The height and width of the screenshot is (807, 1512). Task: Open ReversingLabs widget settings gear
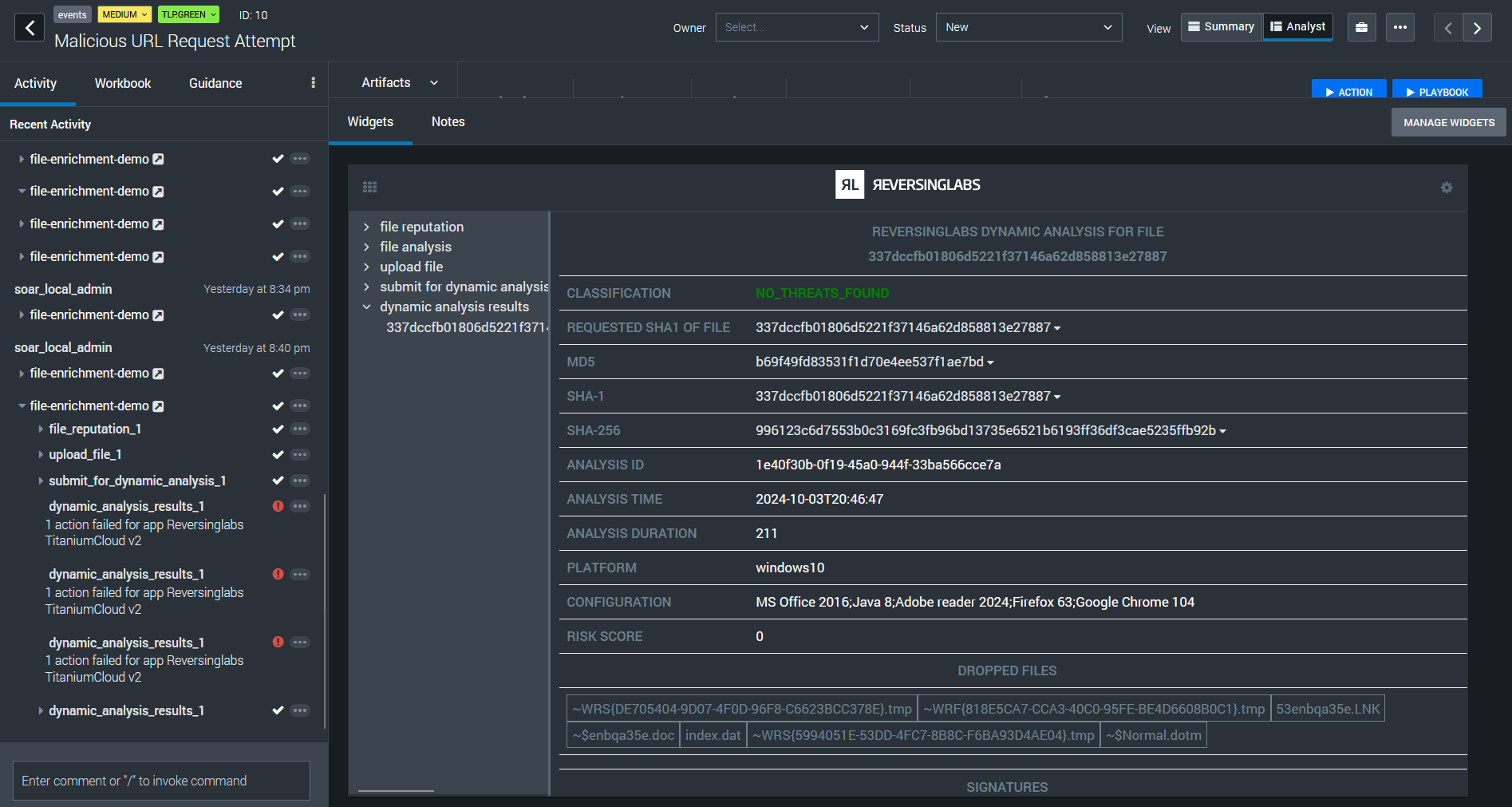click(1447, 188)
